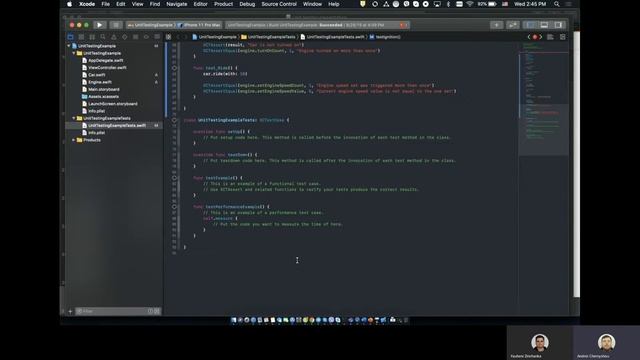Enable code review mode button
Screen dimensions: 640x360
(x=513, y=25)
